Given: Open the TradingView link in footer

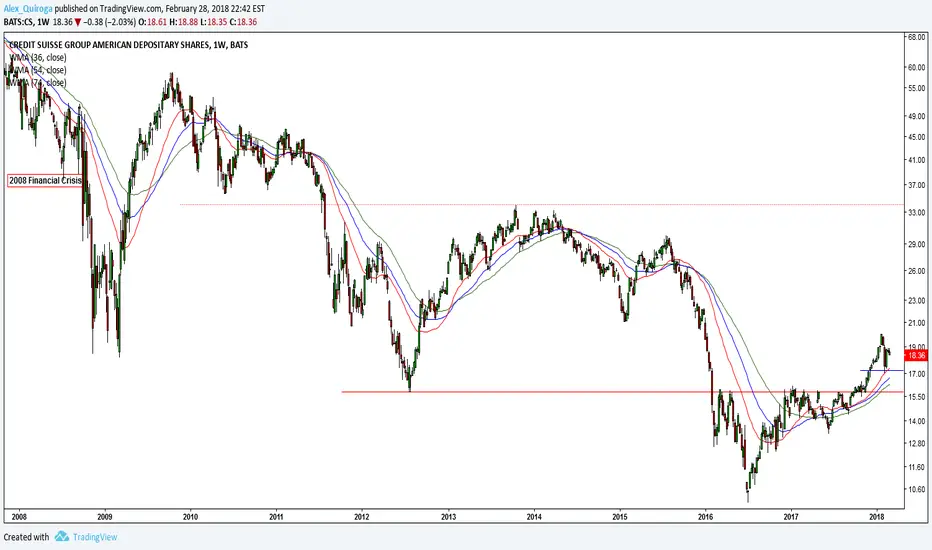Looking at the screenshot, I should [95, 537].
